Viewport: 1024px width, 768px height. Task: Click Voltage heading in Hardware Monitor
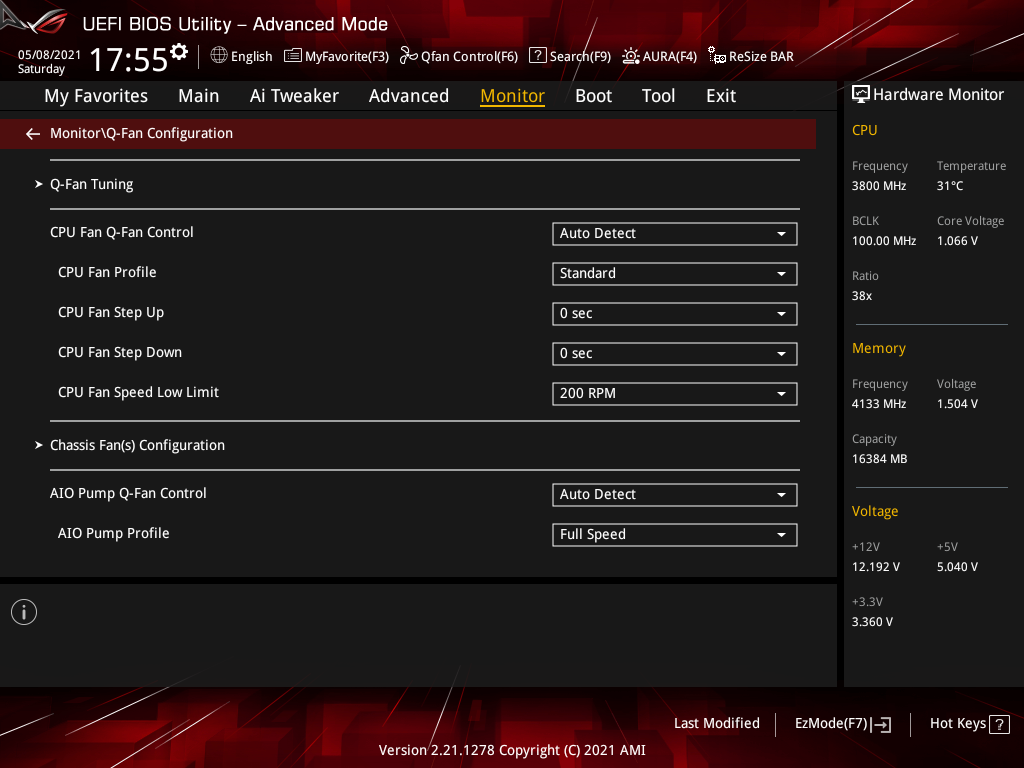(x=875, y=511)
